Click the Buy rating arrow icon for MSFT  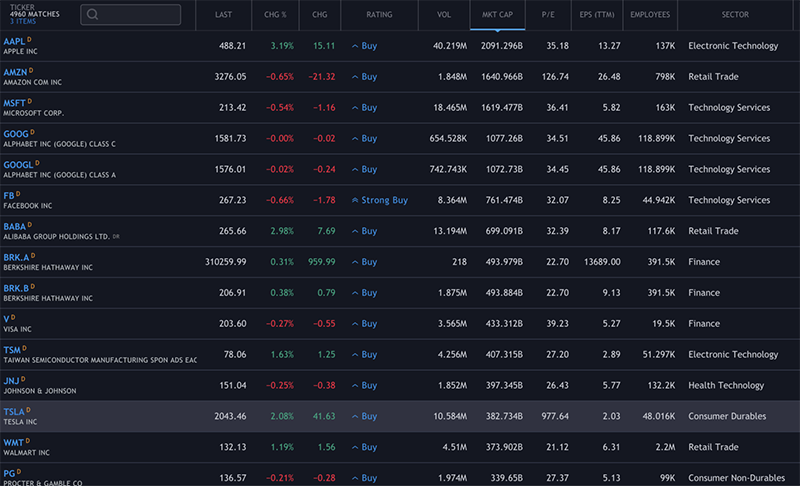tap(355, 108)
